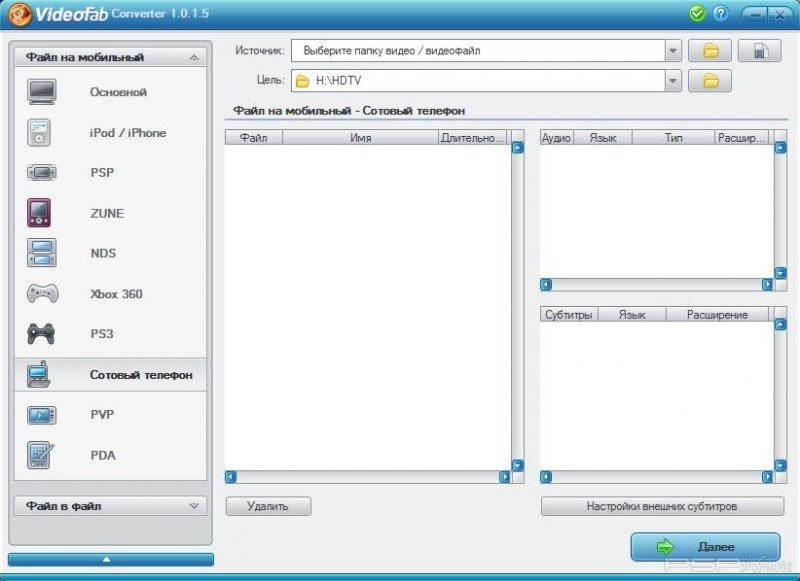Viewport: 800px width, 581px height.
Task: Select the Основной profile item
Action: (118, 92)
